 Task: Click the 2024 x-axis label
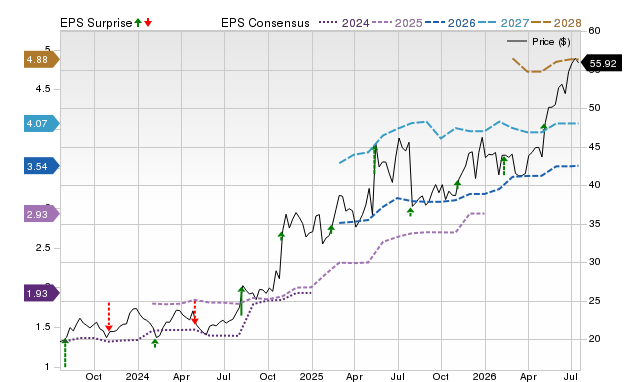coord(138,376)
